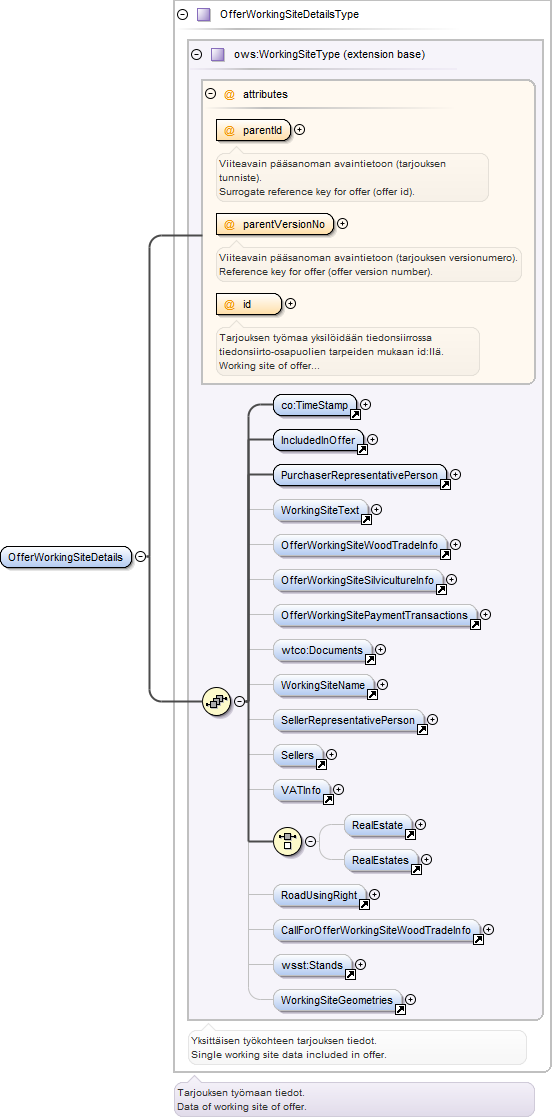Follow reference arrow on RealEstates
The image size is (553, 1120).
click(416, 869)
